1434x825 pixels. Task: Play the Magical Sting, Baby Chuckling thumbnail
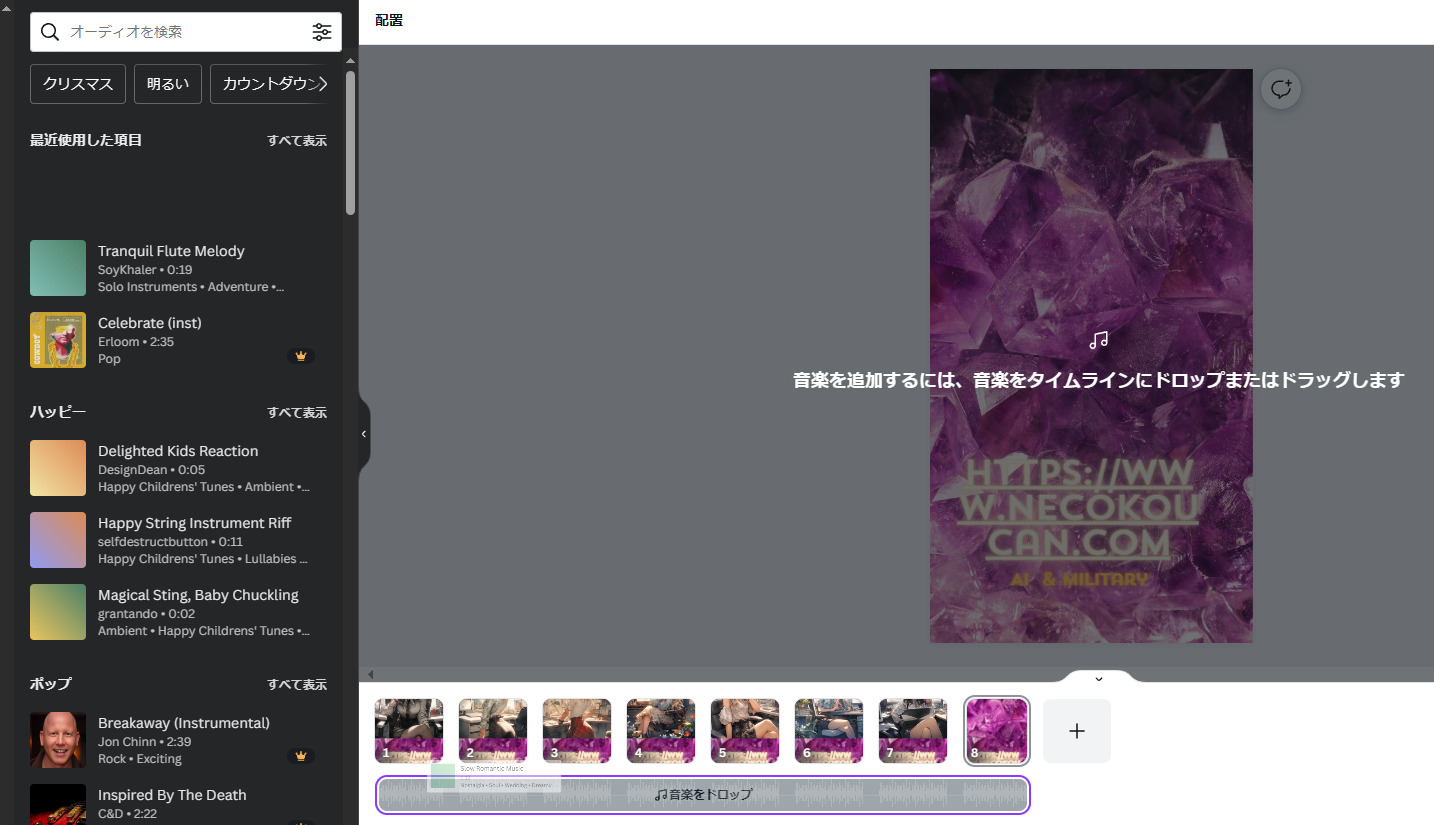58,612
